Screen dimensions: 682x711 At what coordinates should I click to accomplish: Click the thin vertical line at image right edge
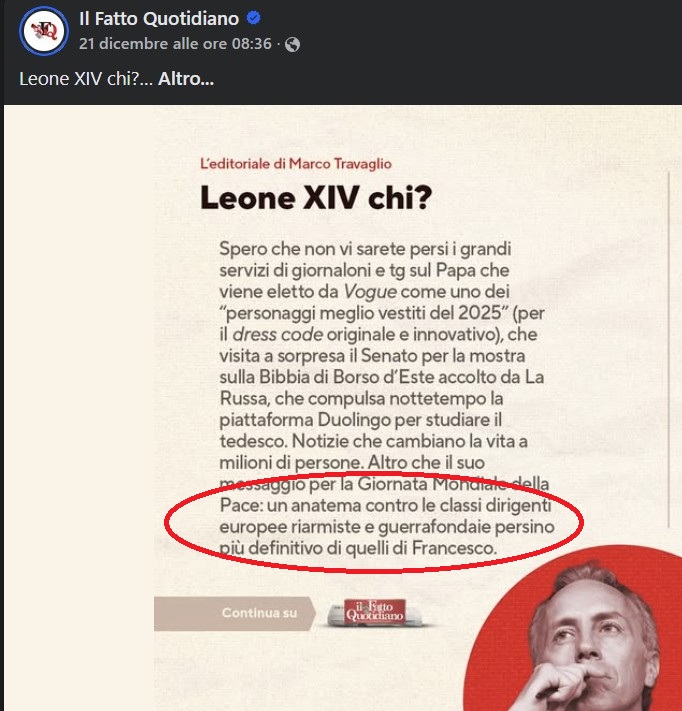click(x=669, y=350)
